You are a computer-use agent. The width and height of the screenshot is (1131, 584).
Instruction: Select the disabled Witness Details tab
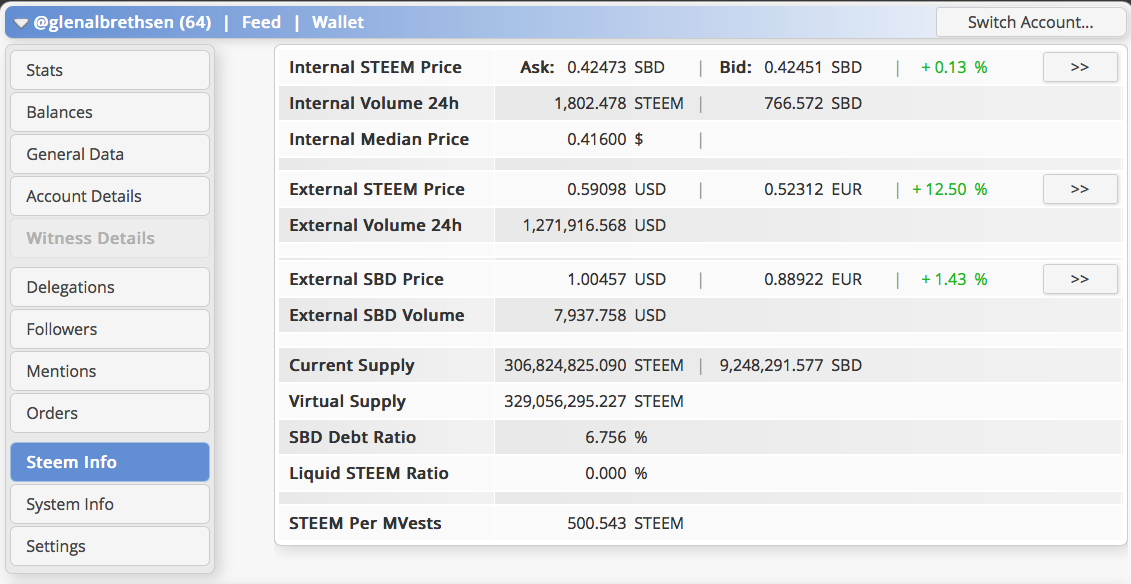coord(110,238)
